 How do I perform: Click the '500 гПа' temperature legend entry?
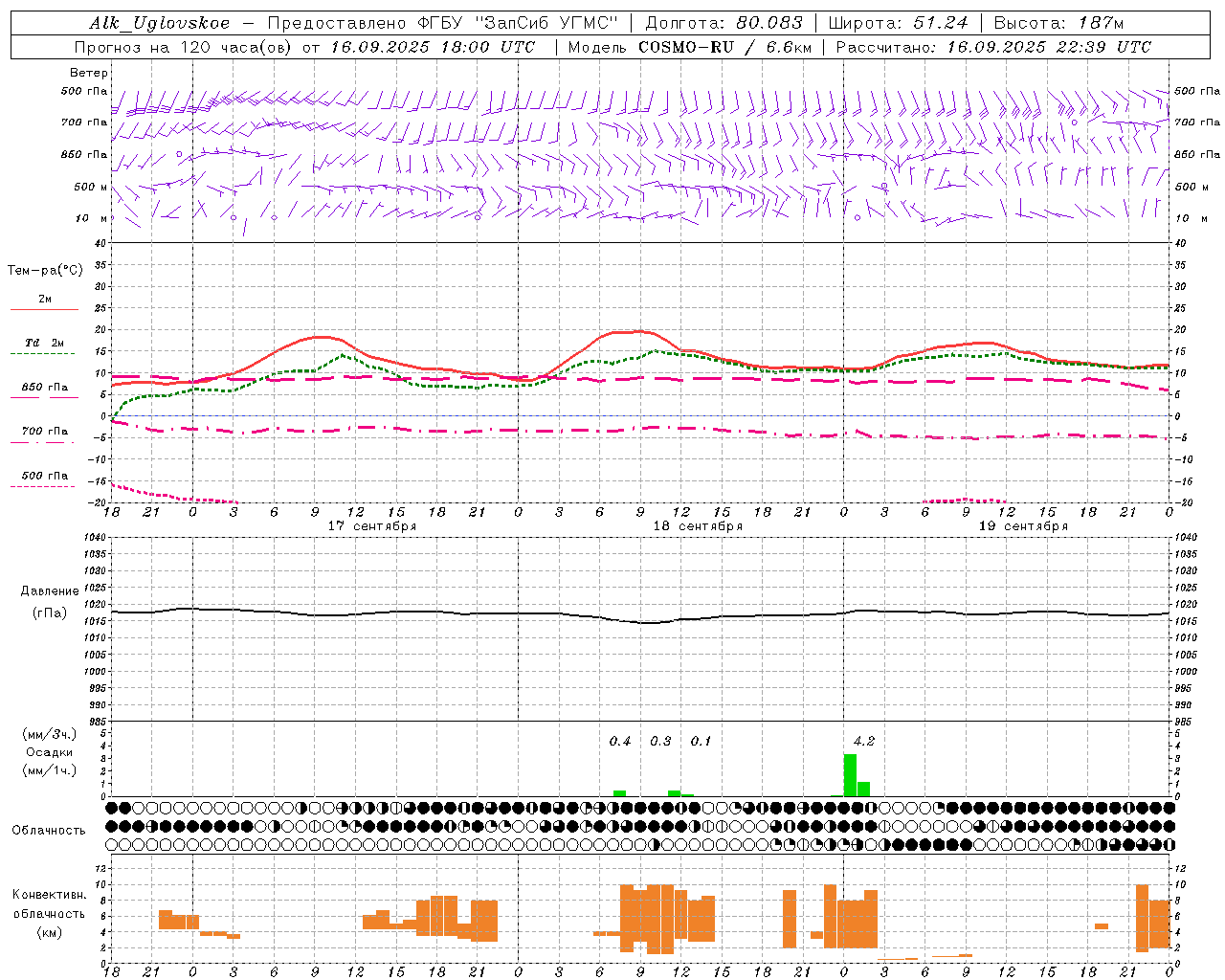coord(45,476)
